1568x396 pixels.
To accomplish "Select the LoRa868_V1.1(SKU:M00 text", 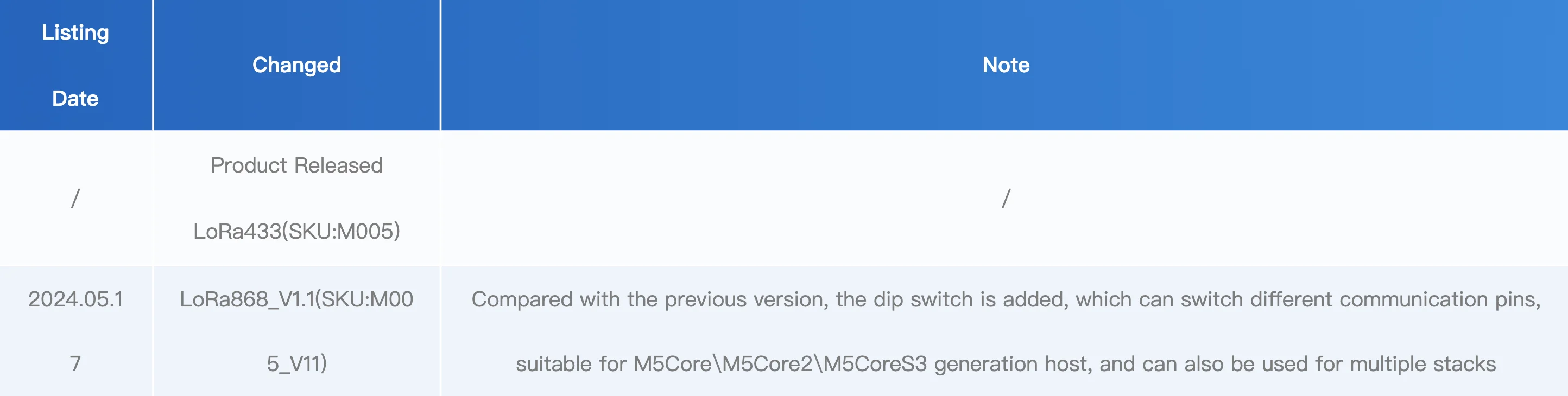I will [x=296, y=299].
